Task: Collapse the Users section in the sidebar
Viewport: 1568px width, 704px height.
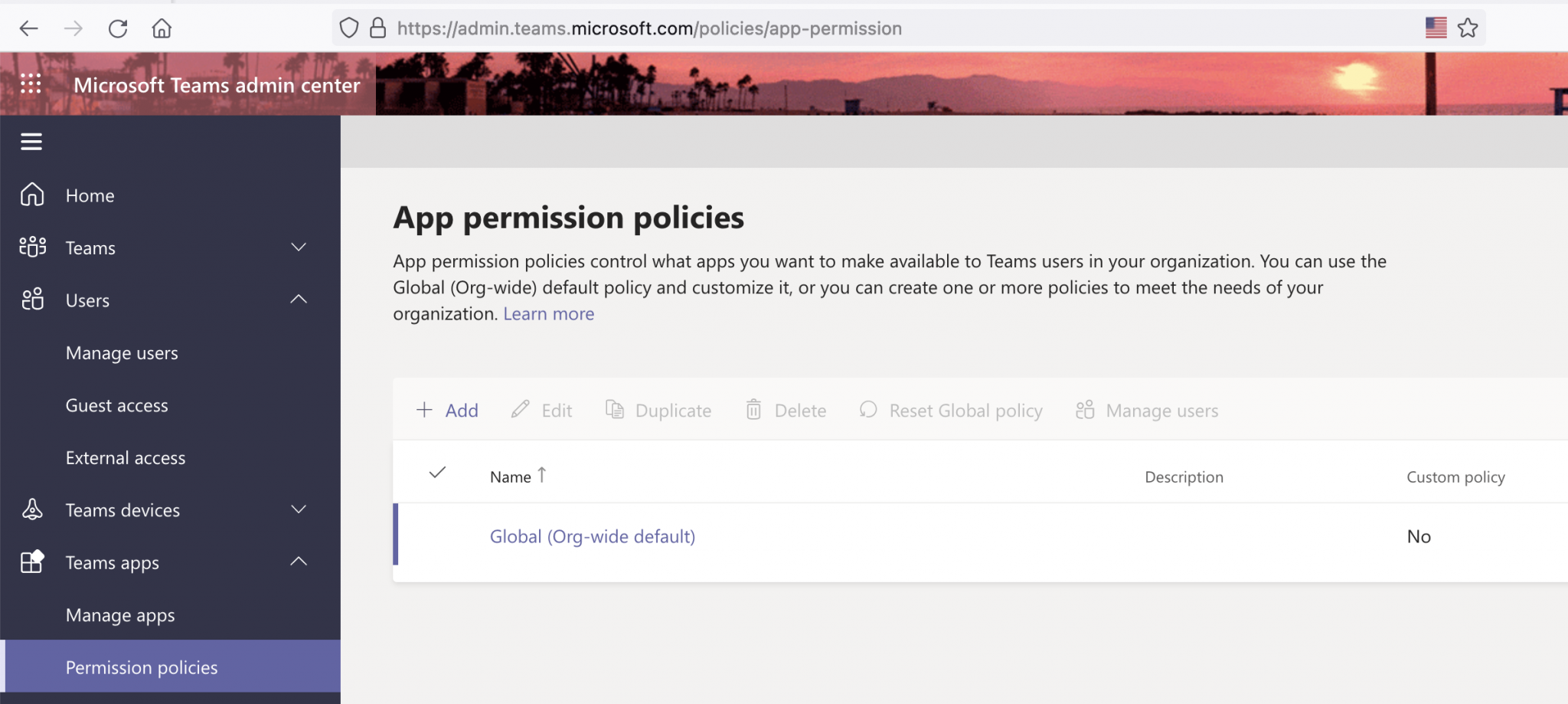Action: [x=299, y=299]
